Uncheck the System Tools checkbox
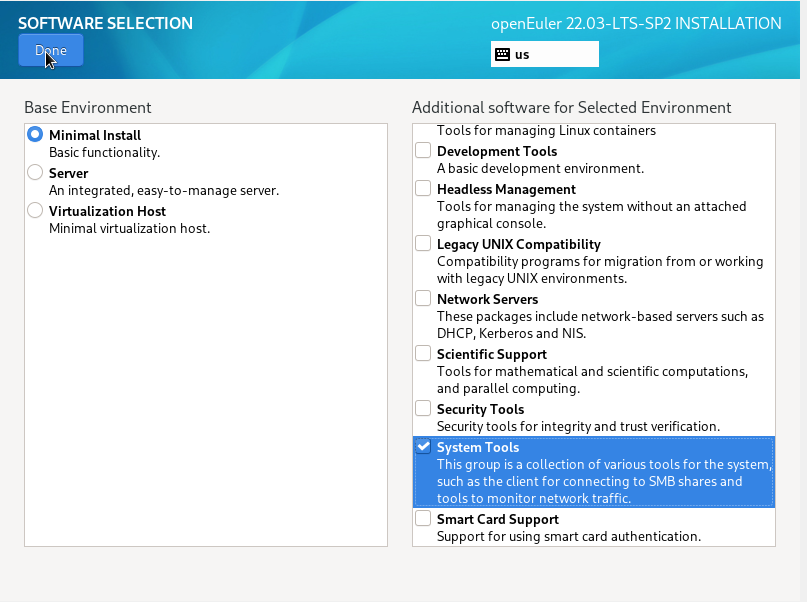The width and height of the screenshot is (807, 602). 423,447
